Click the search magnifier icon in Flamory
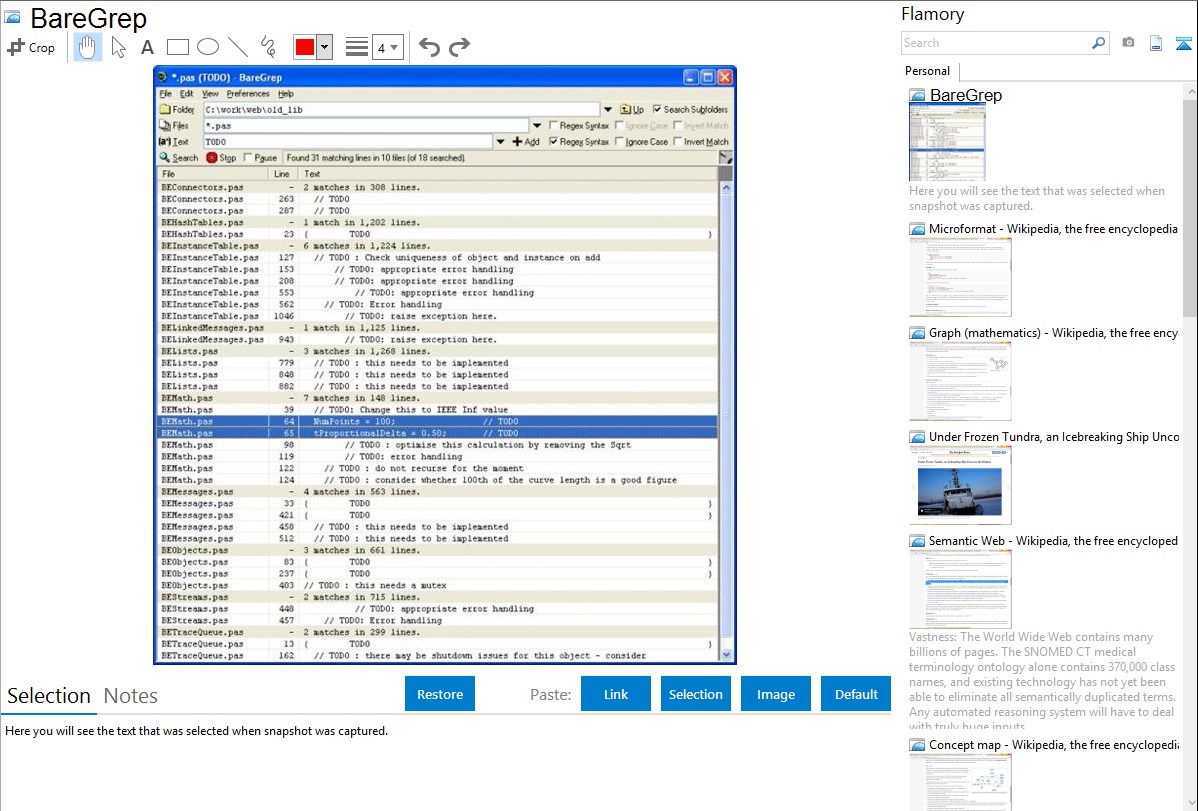Screen dimensions: 1198x811 coord(1098,43)
